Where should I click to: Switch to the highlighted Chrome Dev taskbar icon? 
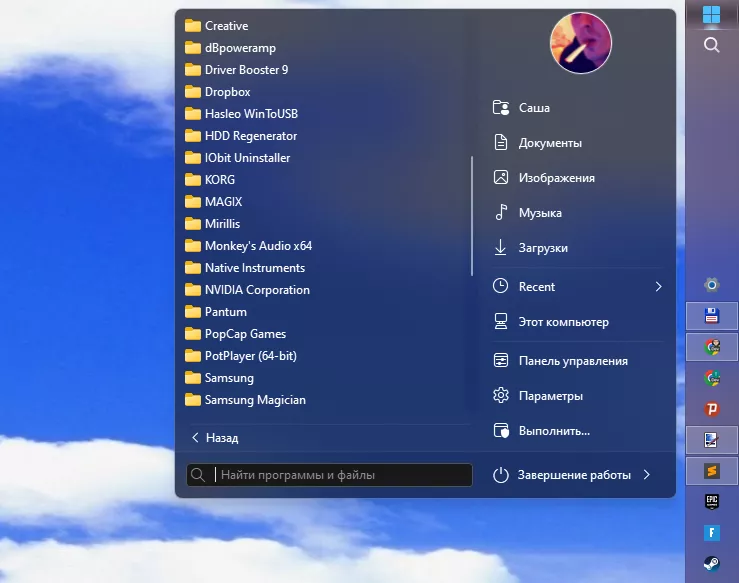pyautogui.click(x=712, y=347)
